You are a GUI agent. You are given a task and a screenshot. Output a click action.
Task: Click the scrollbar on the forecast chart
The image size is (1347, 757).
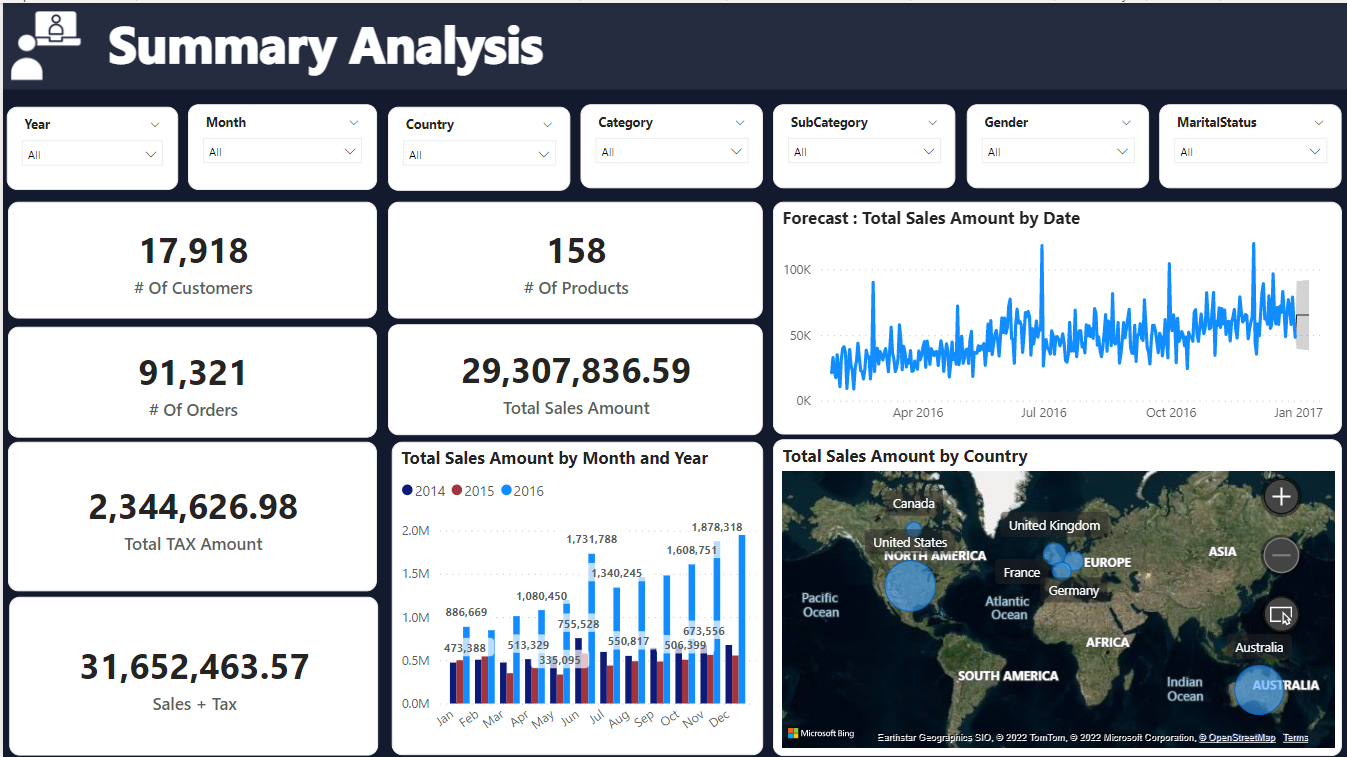pos(1303,316)
